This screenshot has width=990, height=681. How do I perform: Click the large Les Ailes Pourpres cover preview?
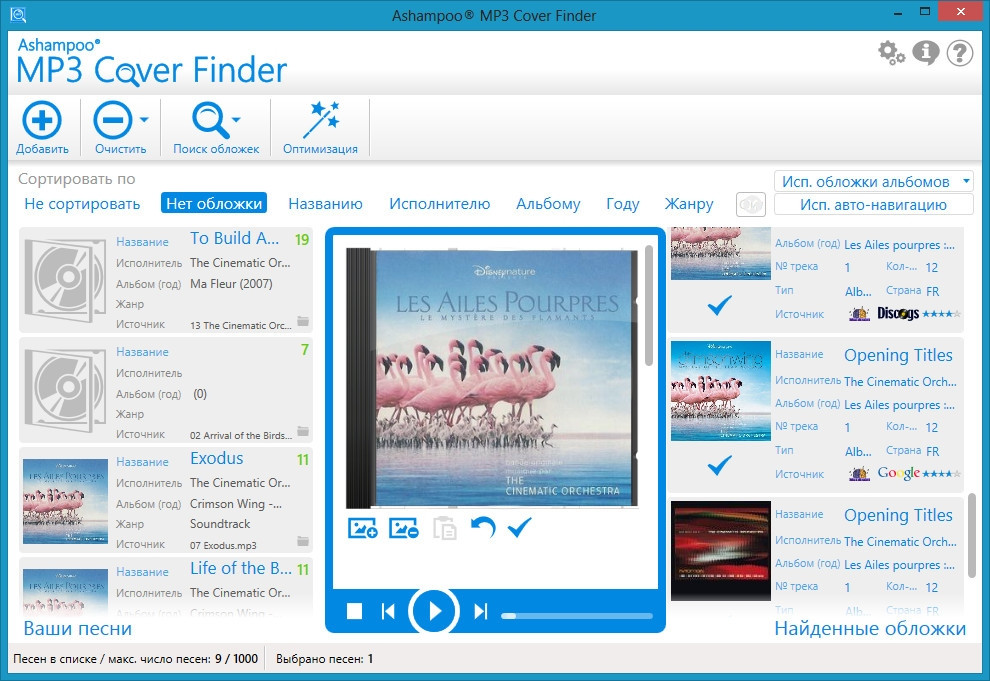point(492,378)
